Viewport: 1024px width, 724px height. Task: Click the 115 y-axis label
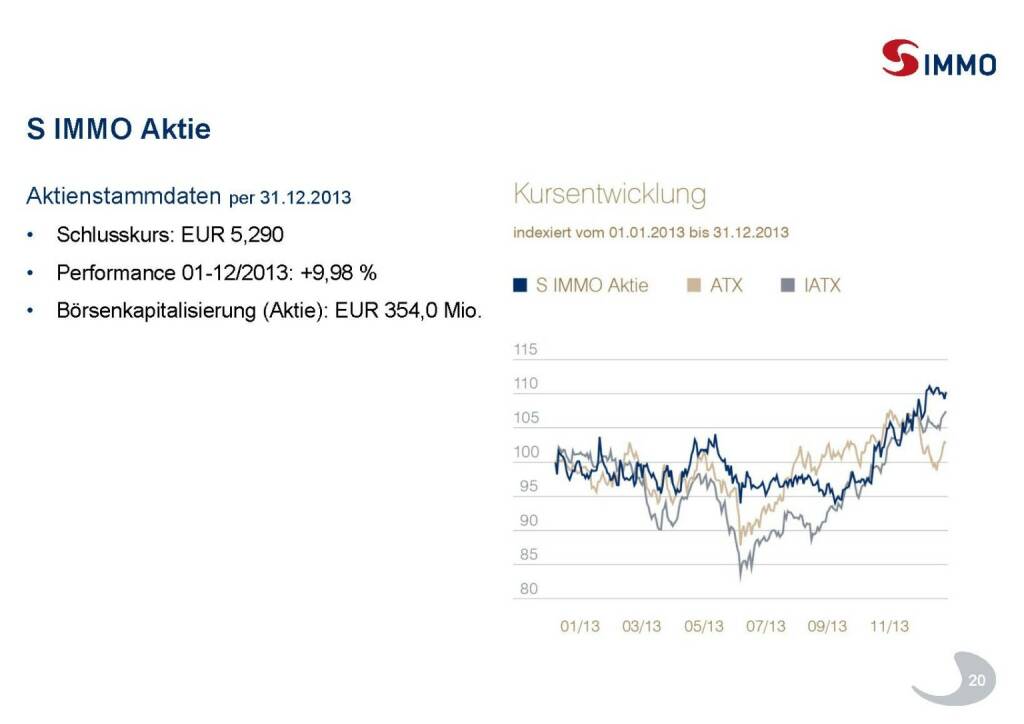coord(525,350)
